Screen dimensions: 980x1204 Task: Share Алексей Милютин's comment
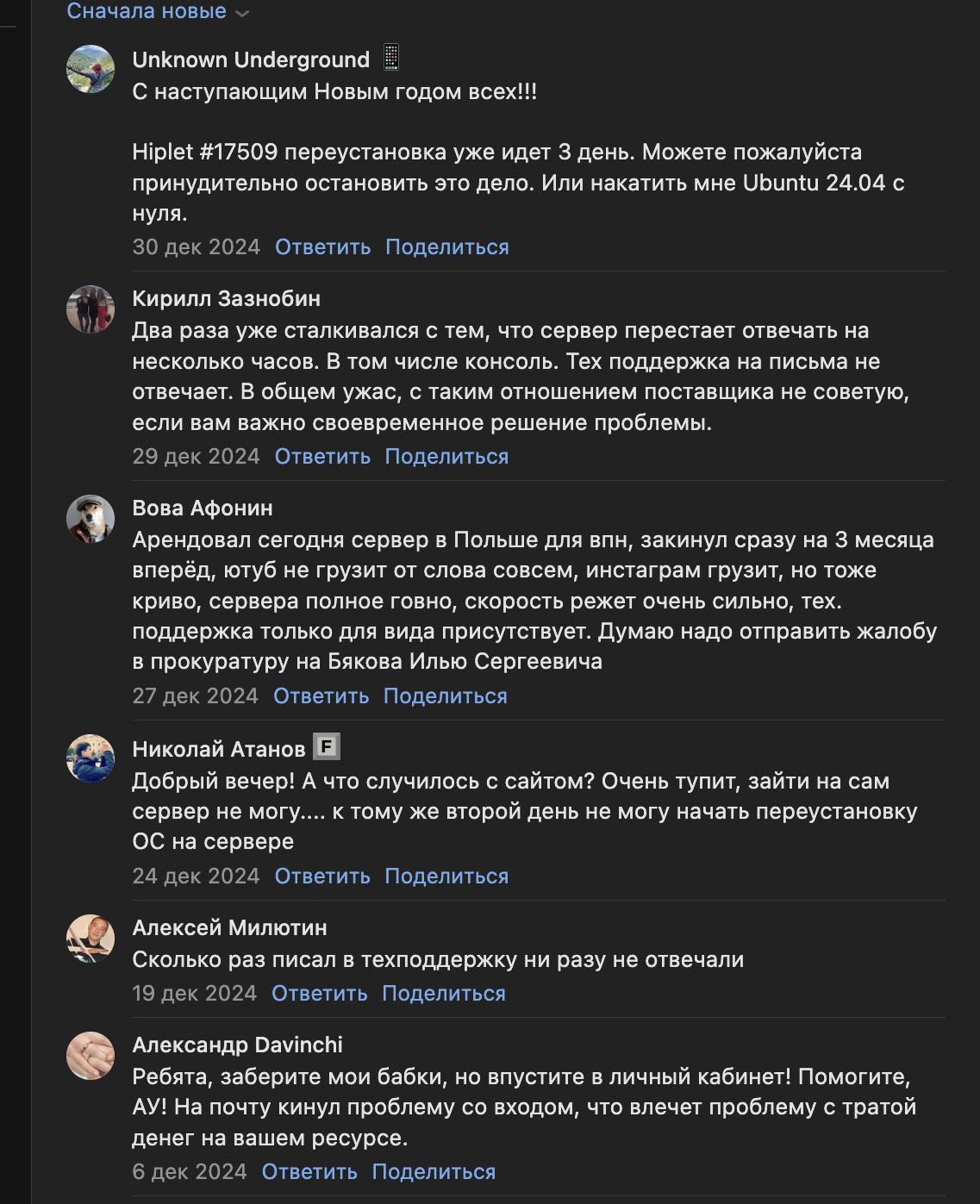pos(443,994)
